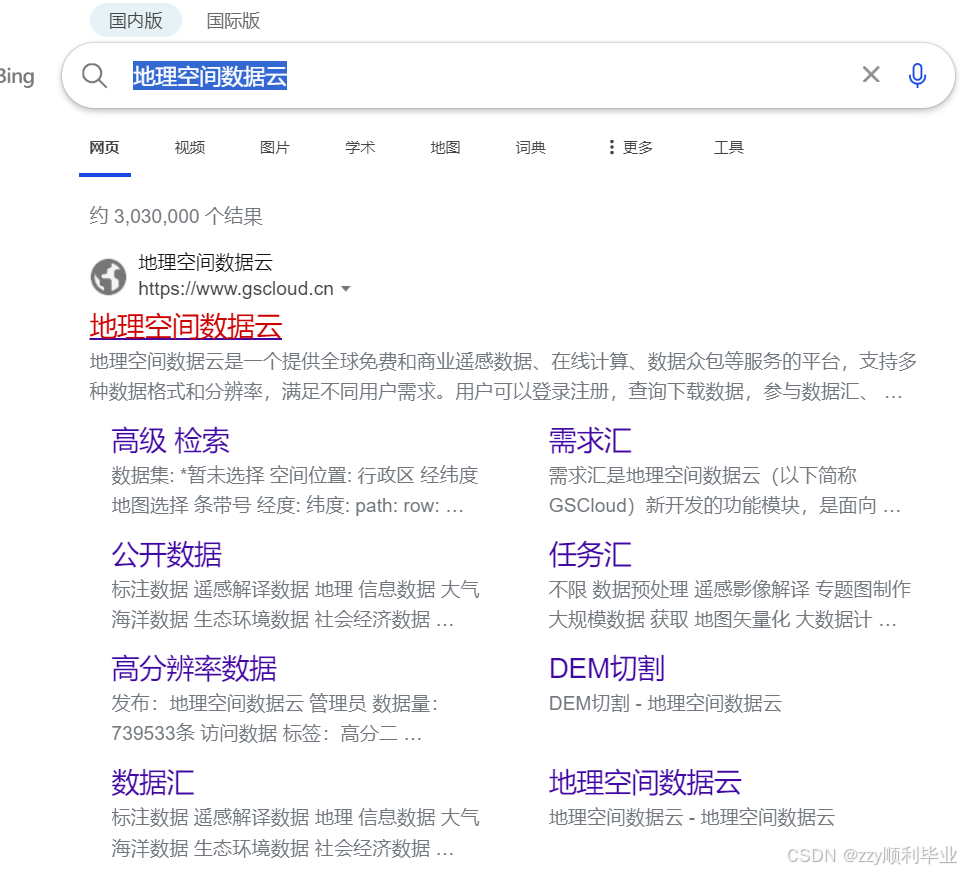961x873 pixels.
Task: Click snippet starting 发布：地理空间数据云 管理员
Action: (275, 719)
